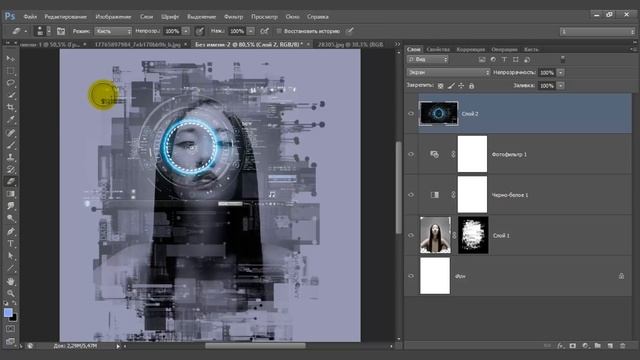Select Слой 1 layer mask thumbnail

473,235
